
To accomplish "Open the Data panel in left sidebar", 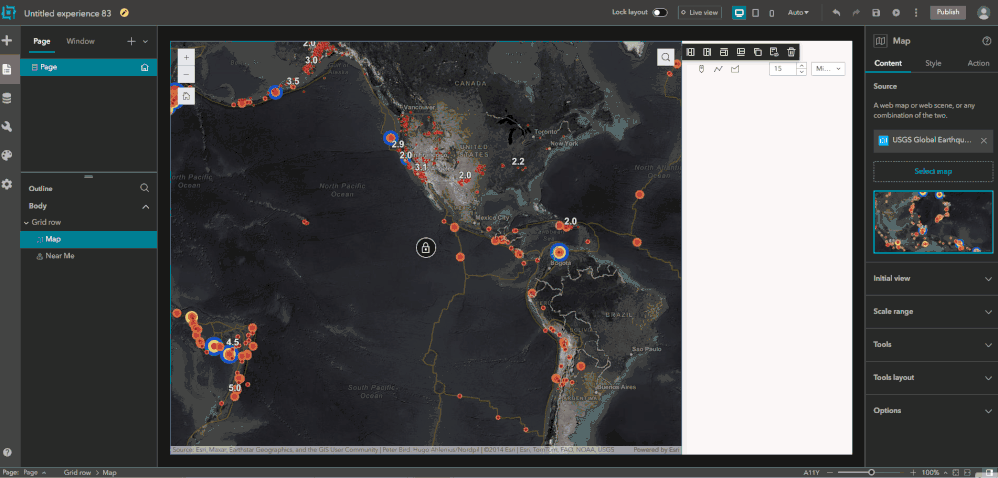I will pos(7,98).
